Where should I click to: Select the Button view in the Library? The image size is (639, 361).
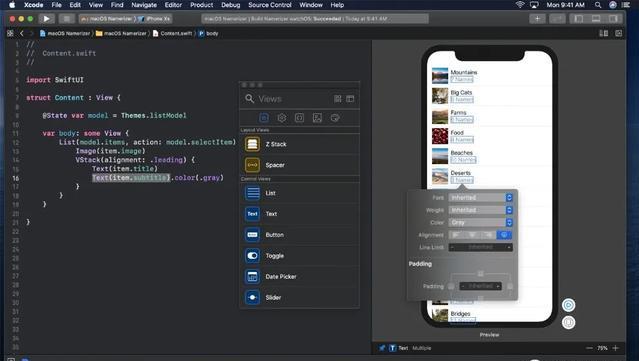pos(300,235)
